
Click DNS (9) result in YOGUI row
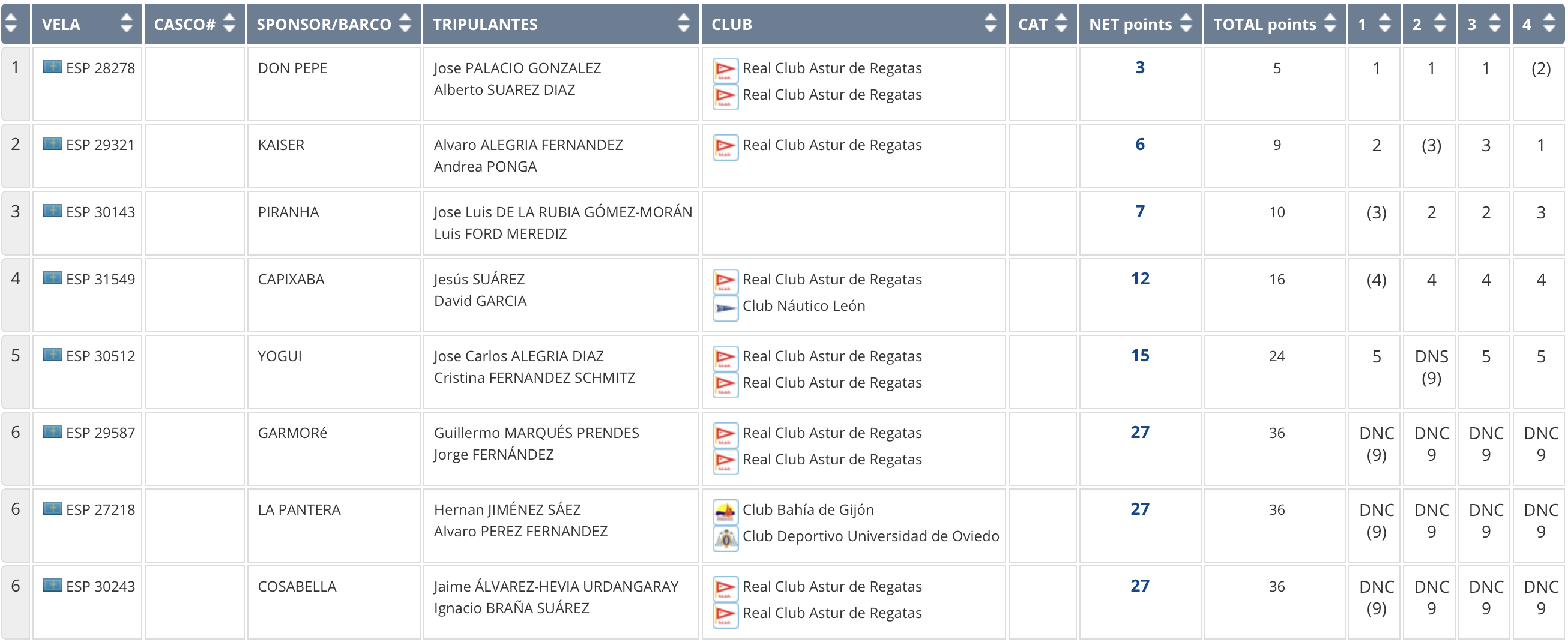click(1431, 367)
